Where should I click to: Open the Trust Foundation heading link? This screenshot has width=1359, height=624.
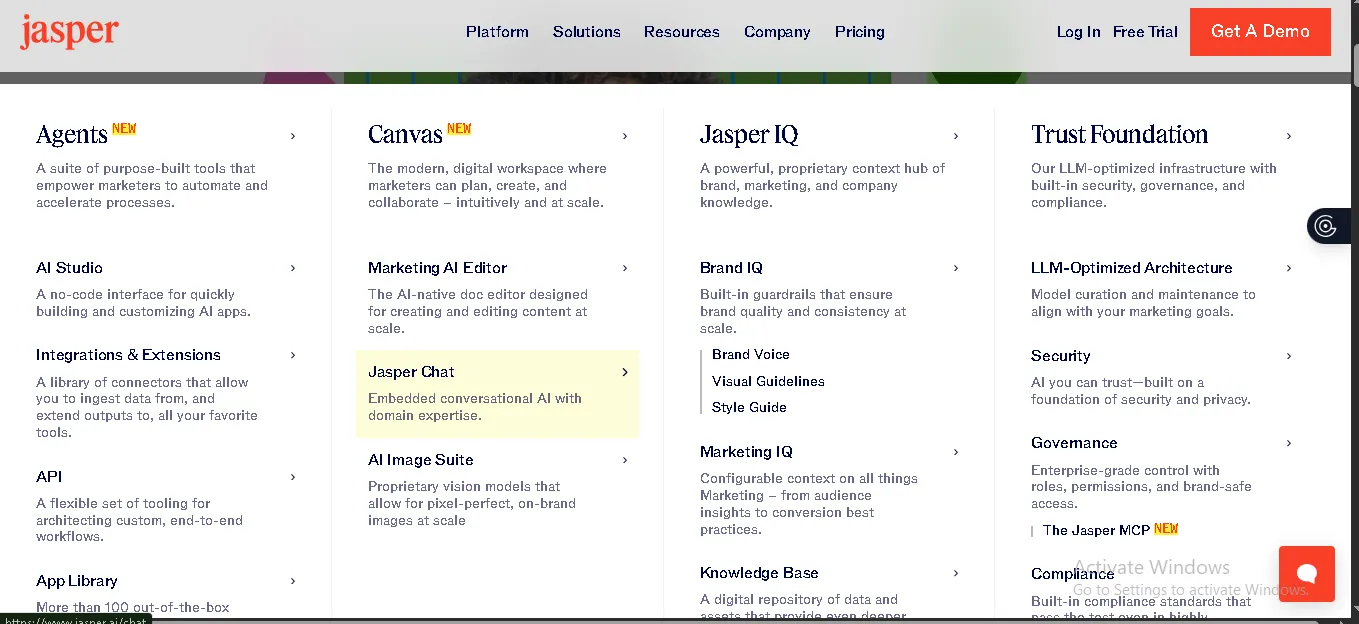1119,135
